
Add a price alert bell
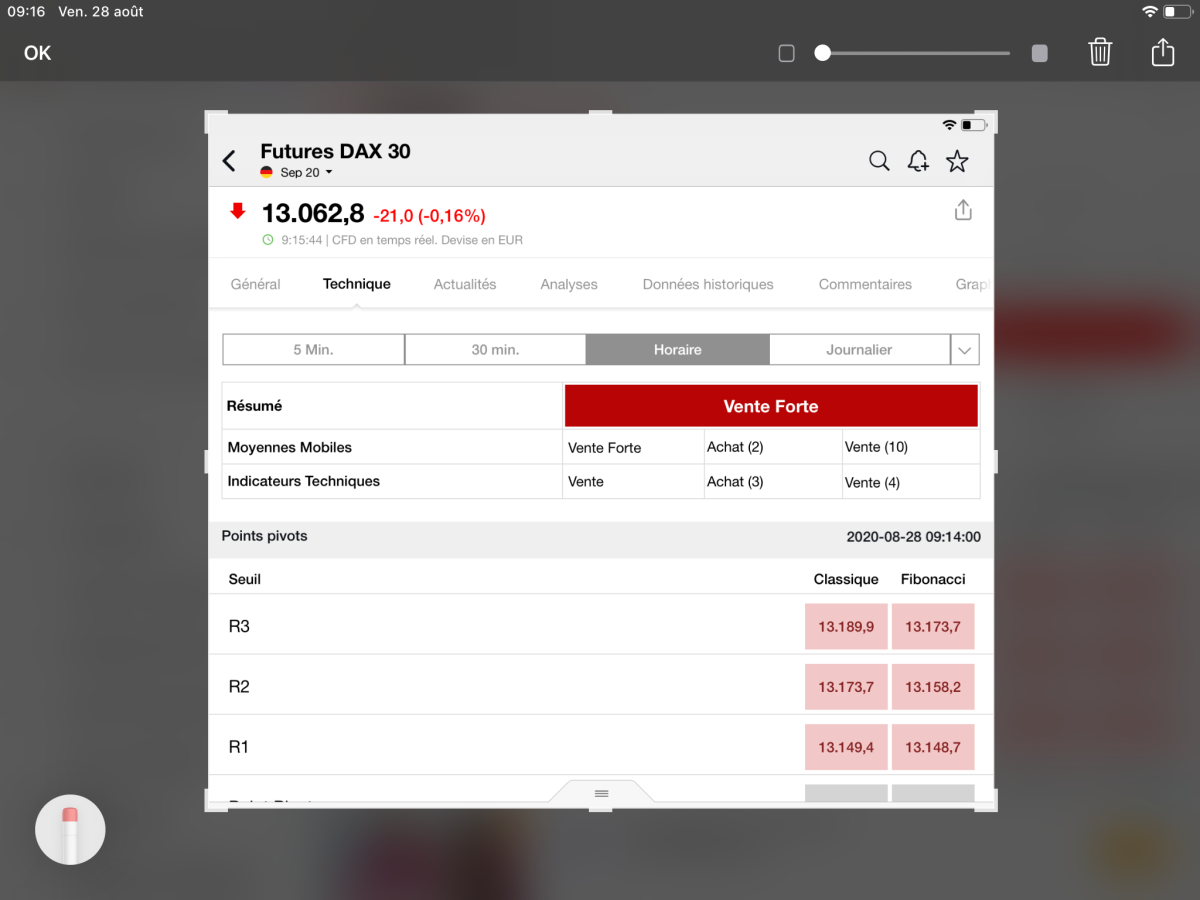[918, 161]
